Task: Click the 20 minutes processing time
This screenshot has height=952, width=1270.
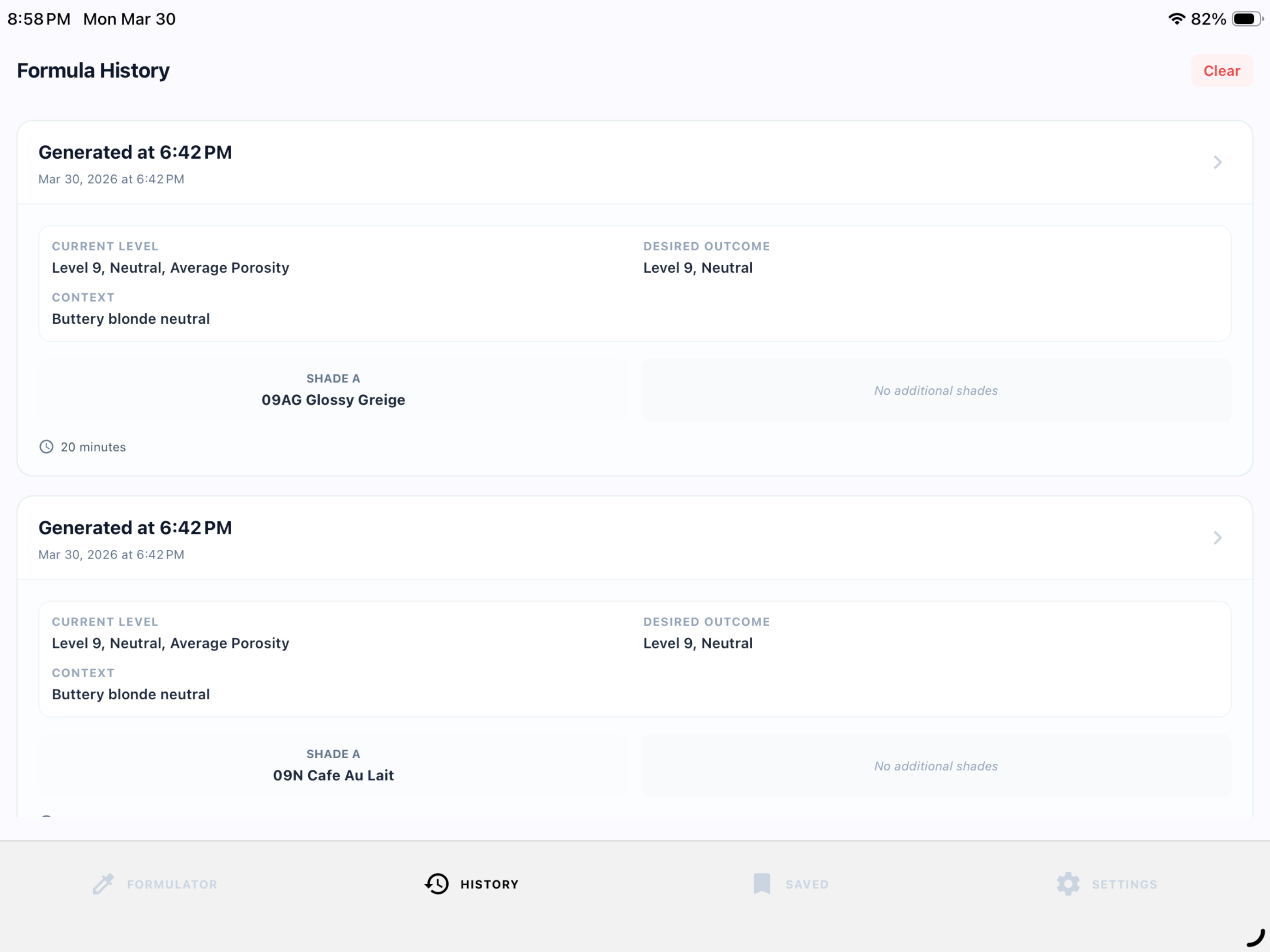Action: 93,447
